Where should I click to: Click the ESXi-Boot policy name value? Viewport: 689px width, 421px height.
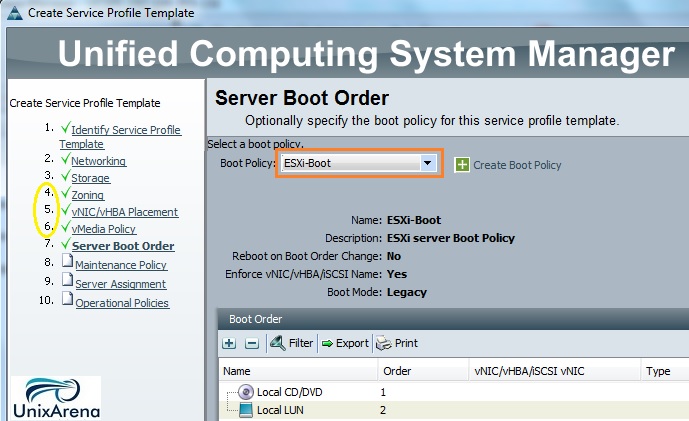414,220
